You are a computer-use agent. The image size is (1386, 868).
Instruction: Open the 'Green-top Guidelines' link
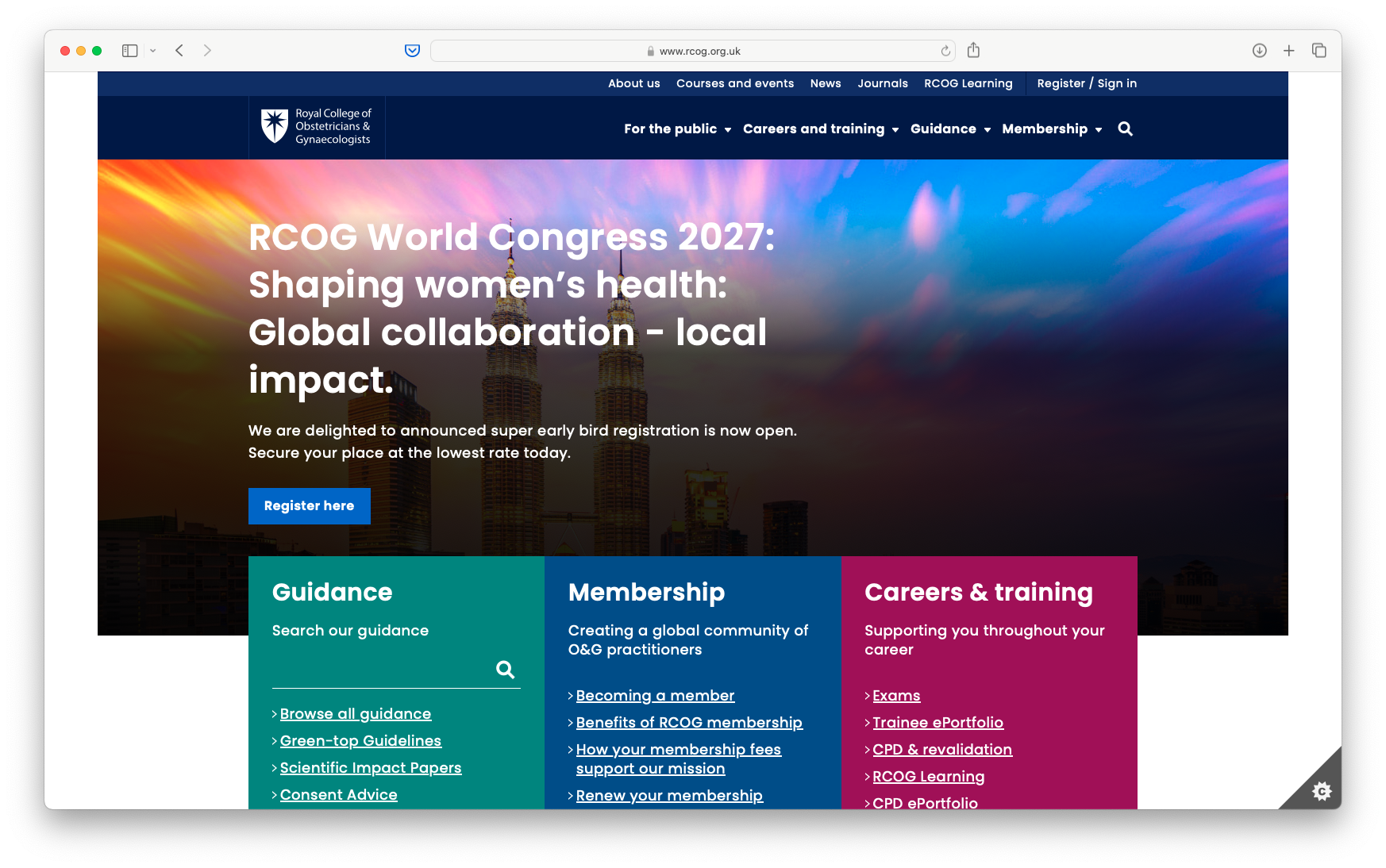360,740
